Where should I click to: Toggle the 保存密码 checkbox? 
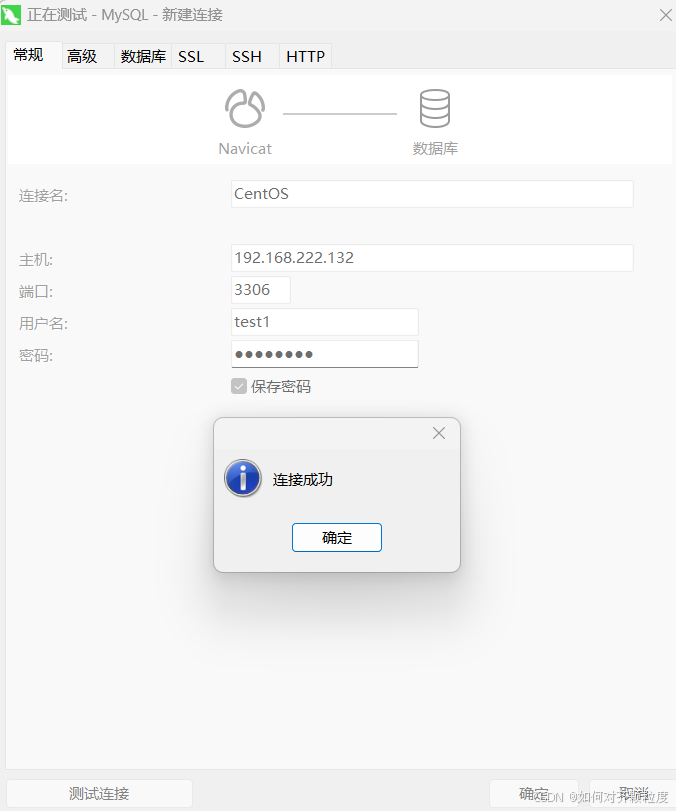[x=238, y=386]
